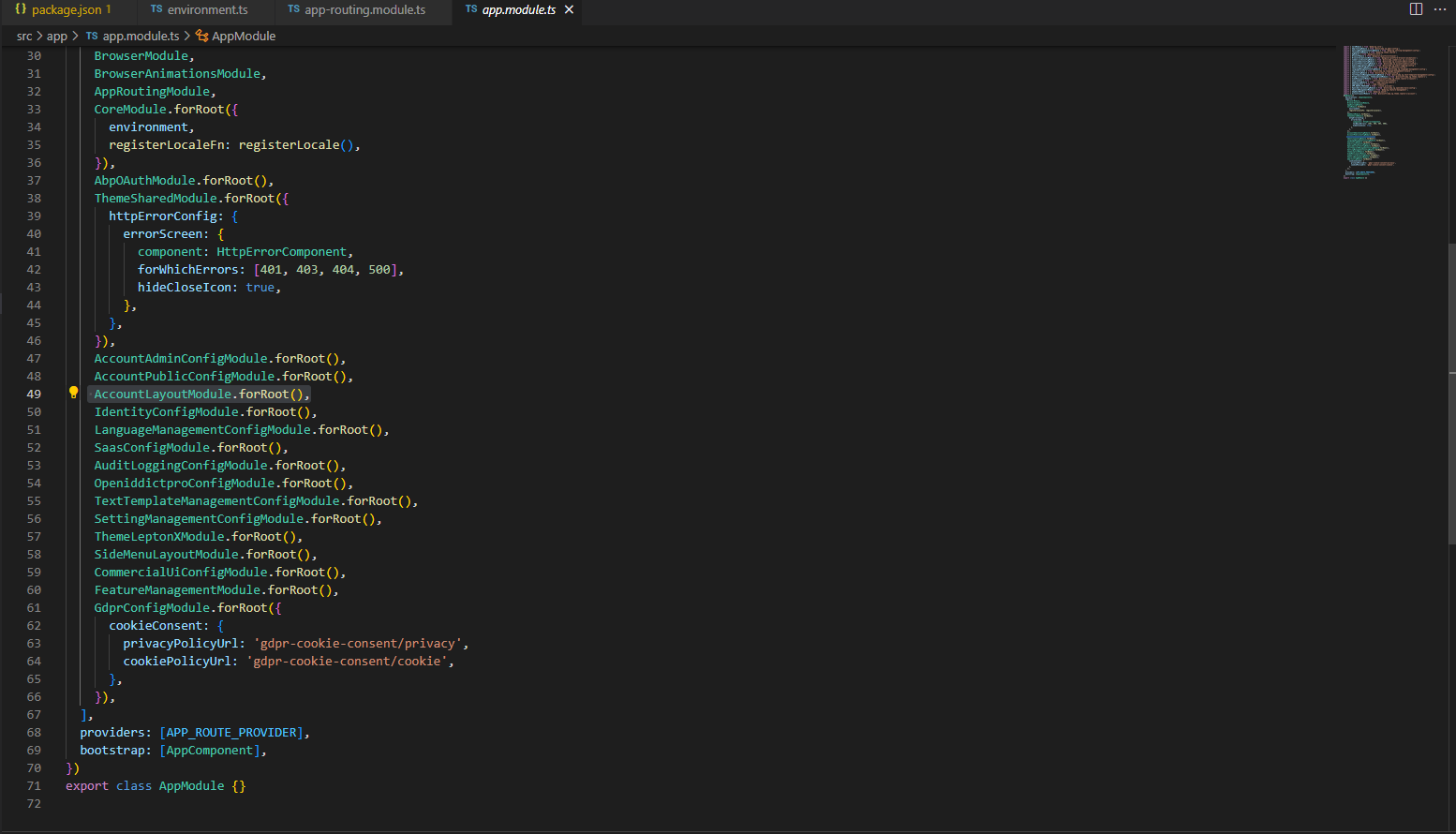Expand the app breadcrumb folder
Image resolution: width=1456 pixels, height=834 pixels.
(57, 36)
